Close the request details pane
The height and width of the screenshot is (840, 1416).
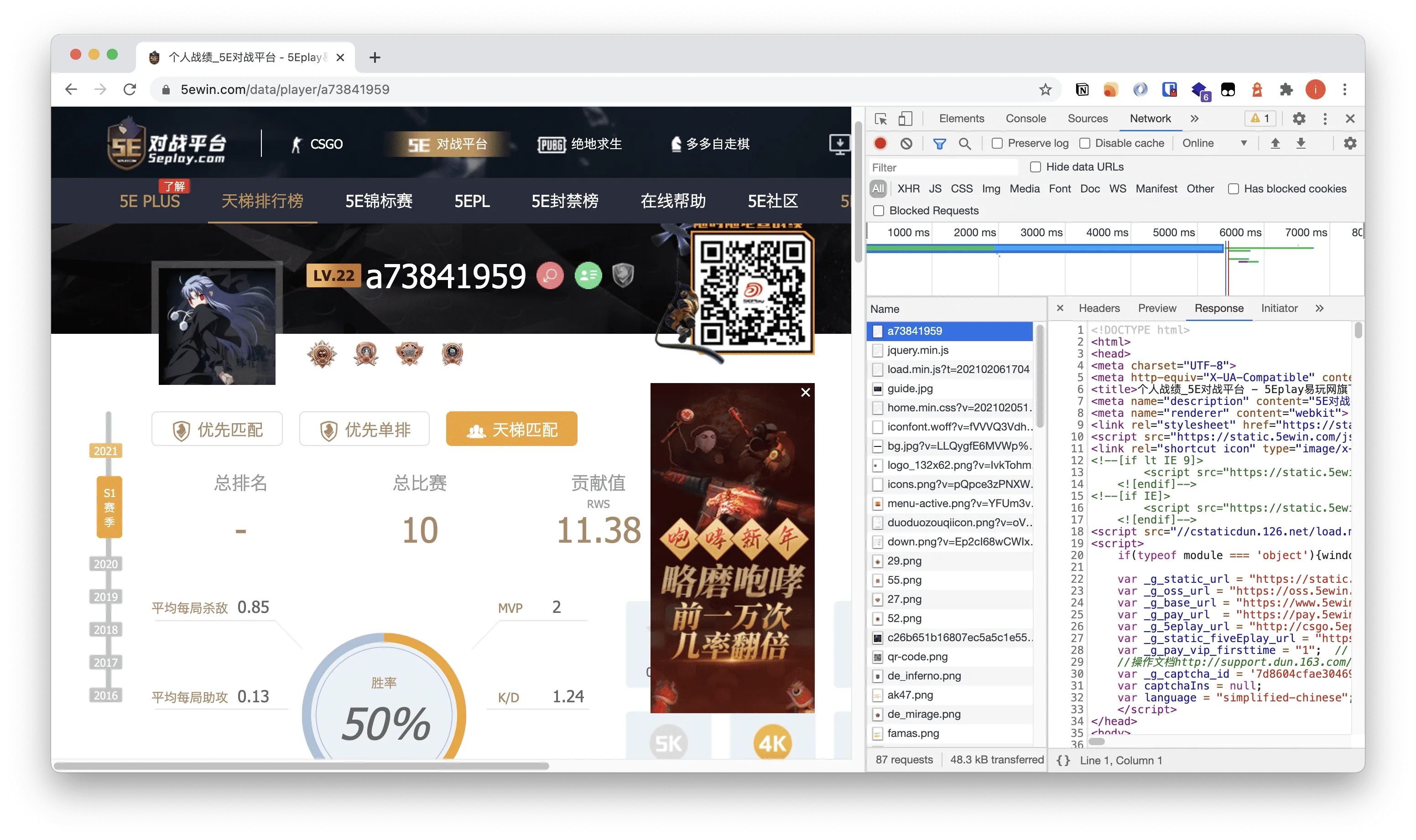(x=1060, y=308)
